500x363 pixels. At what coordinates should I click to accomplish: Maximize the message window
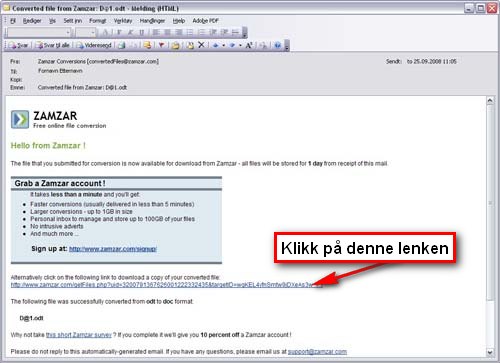[480, 8]
